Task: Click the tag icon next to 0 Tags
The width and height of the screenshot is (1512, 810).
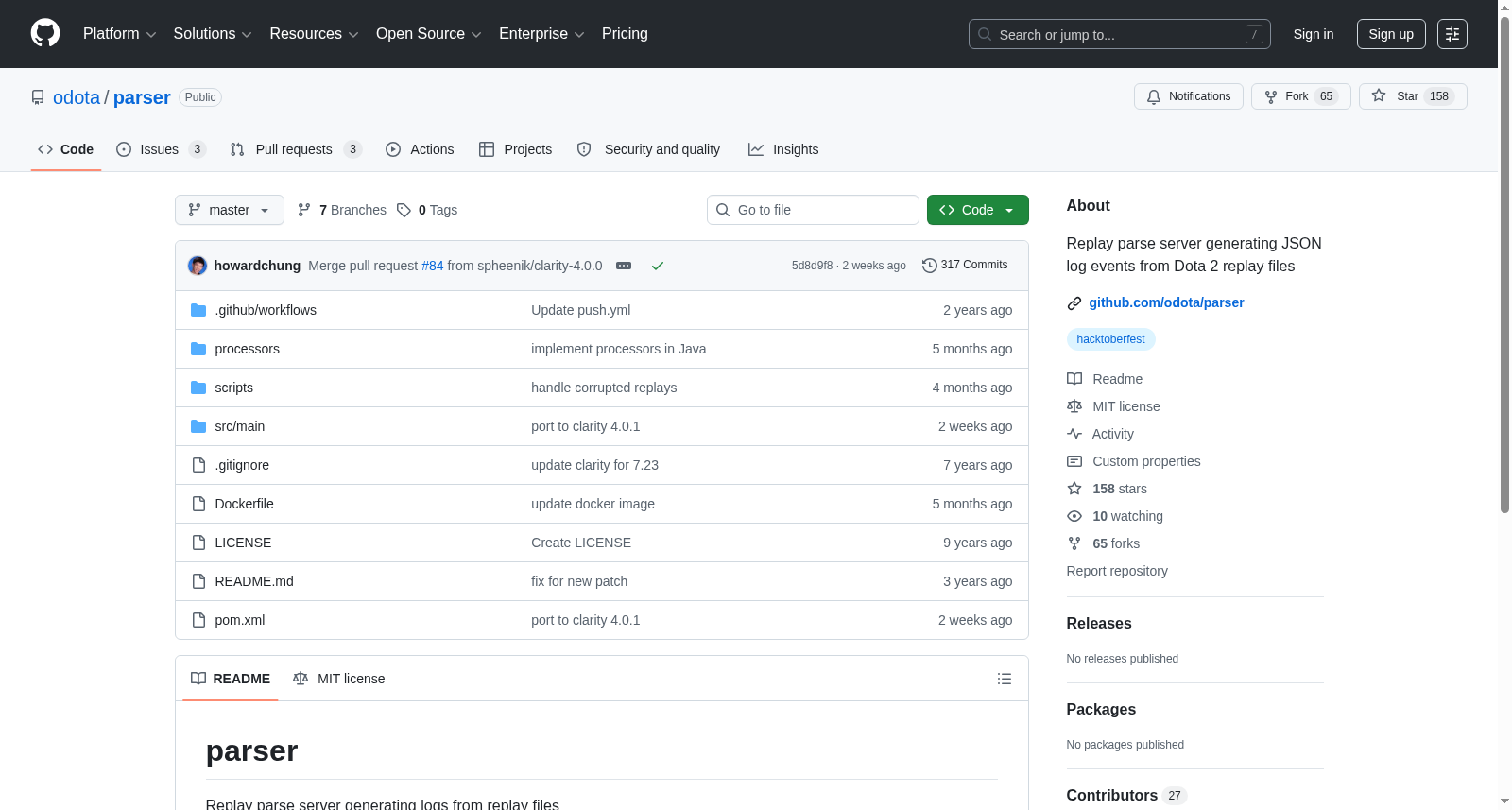Action: coord(404,210)
